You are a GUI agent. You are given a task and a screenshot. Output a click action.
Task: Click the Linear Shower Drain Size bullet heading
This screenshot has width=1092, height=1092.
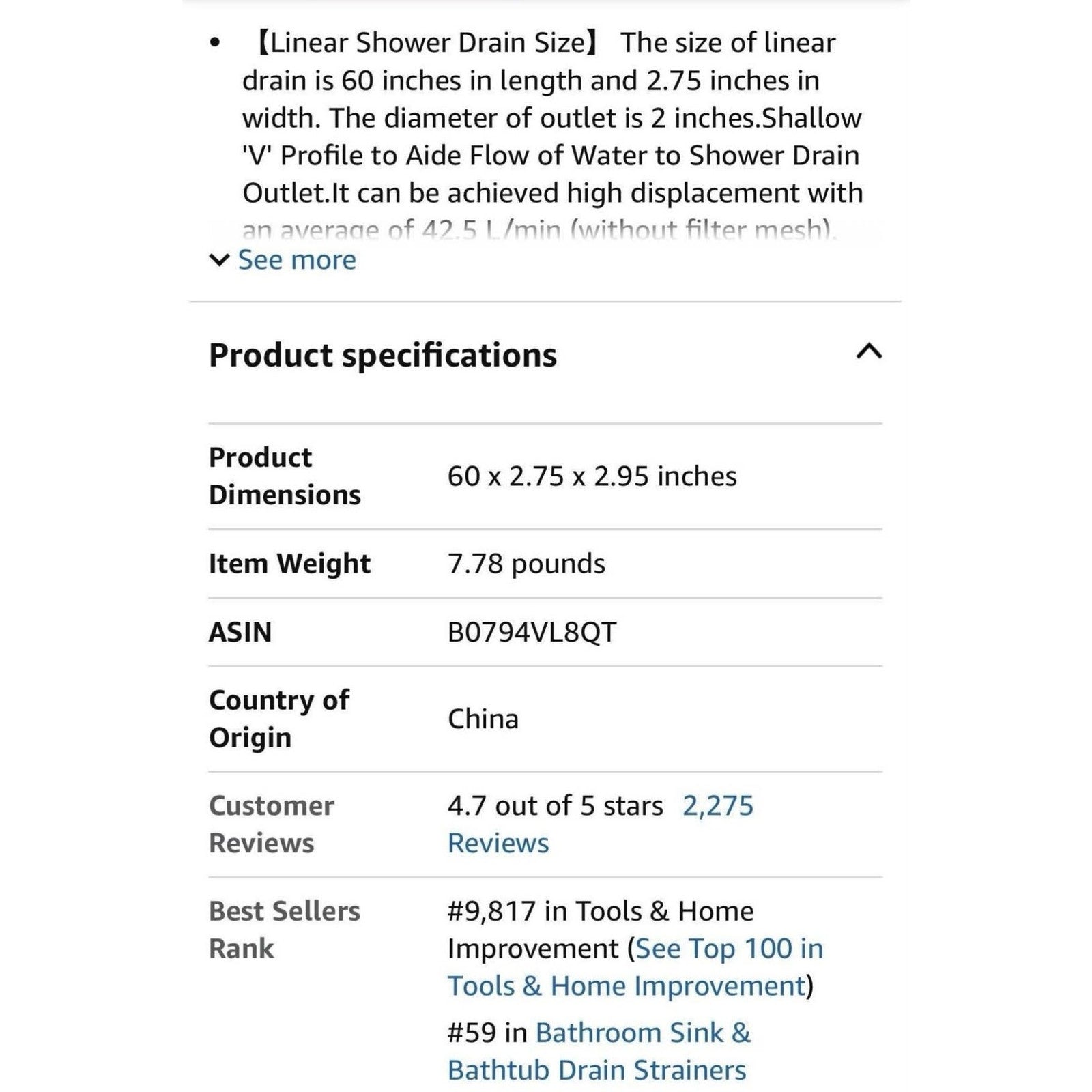pos(427,42)
